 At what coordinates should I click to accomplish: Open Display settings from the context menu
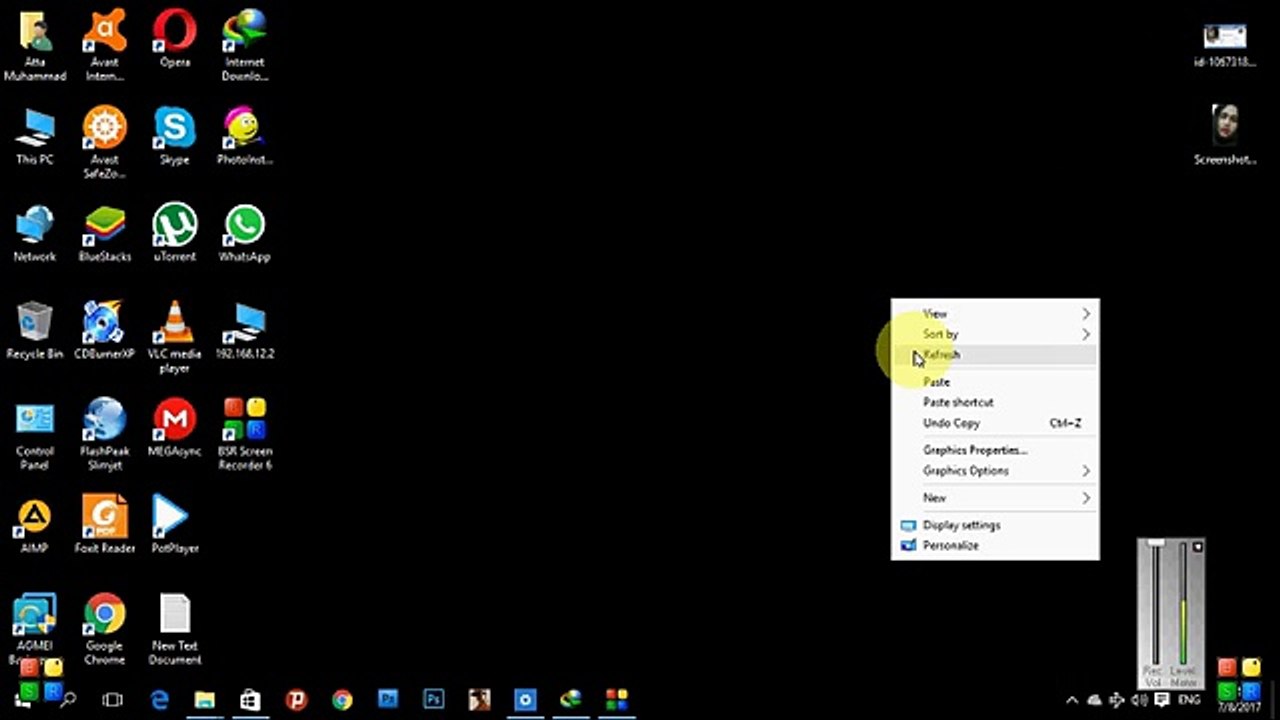995,525
